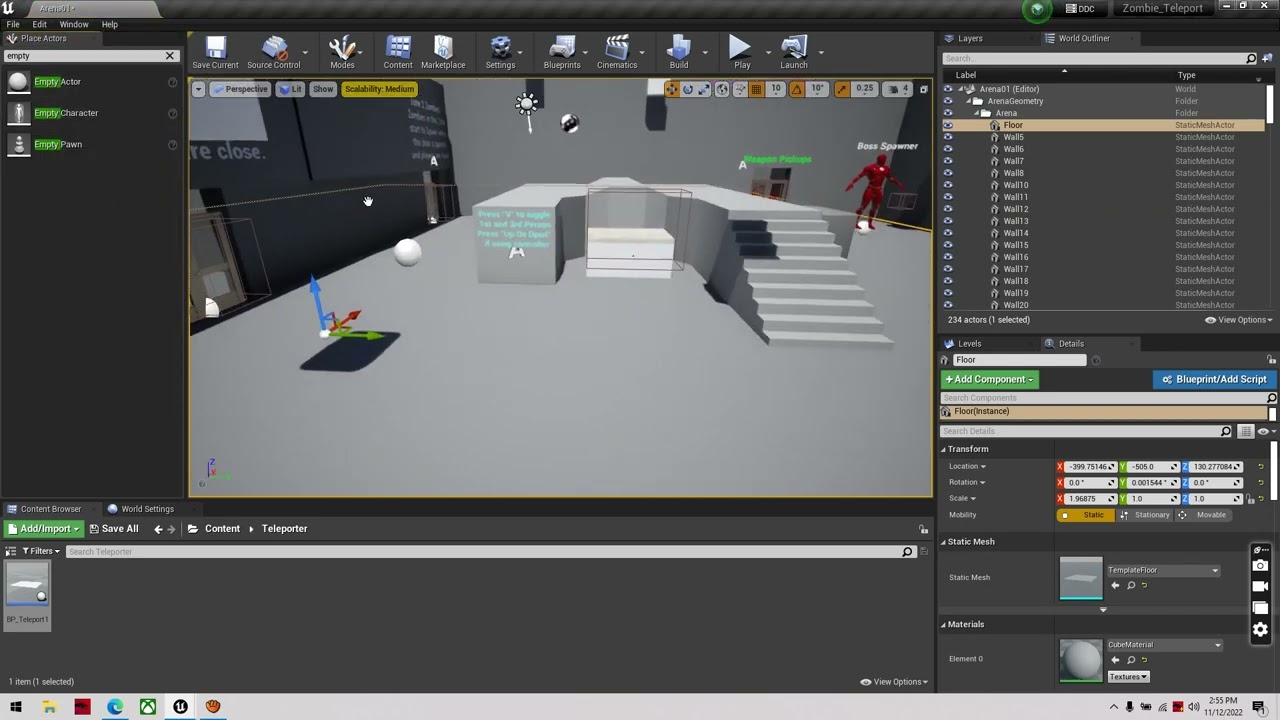Collapse the Arena folder in outliner
The width and height of the screenshot is (1280, 720).
coord(975,113)
